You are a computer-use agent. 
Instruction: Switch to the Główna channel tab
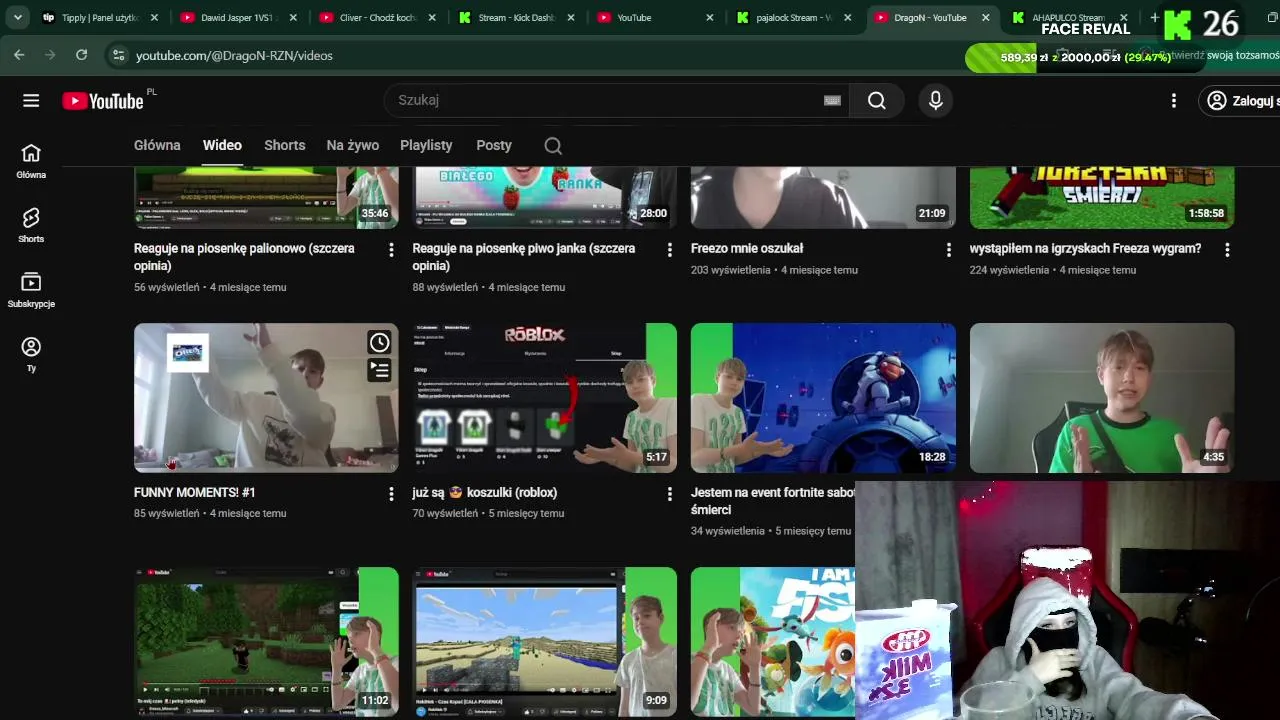[x=157, y=145]
